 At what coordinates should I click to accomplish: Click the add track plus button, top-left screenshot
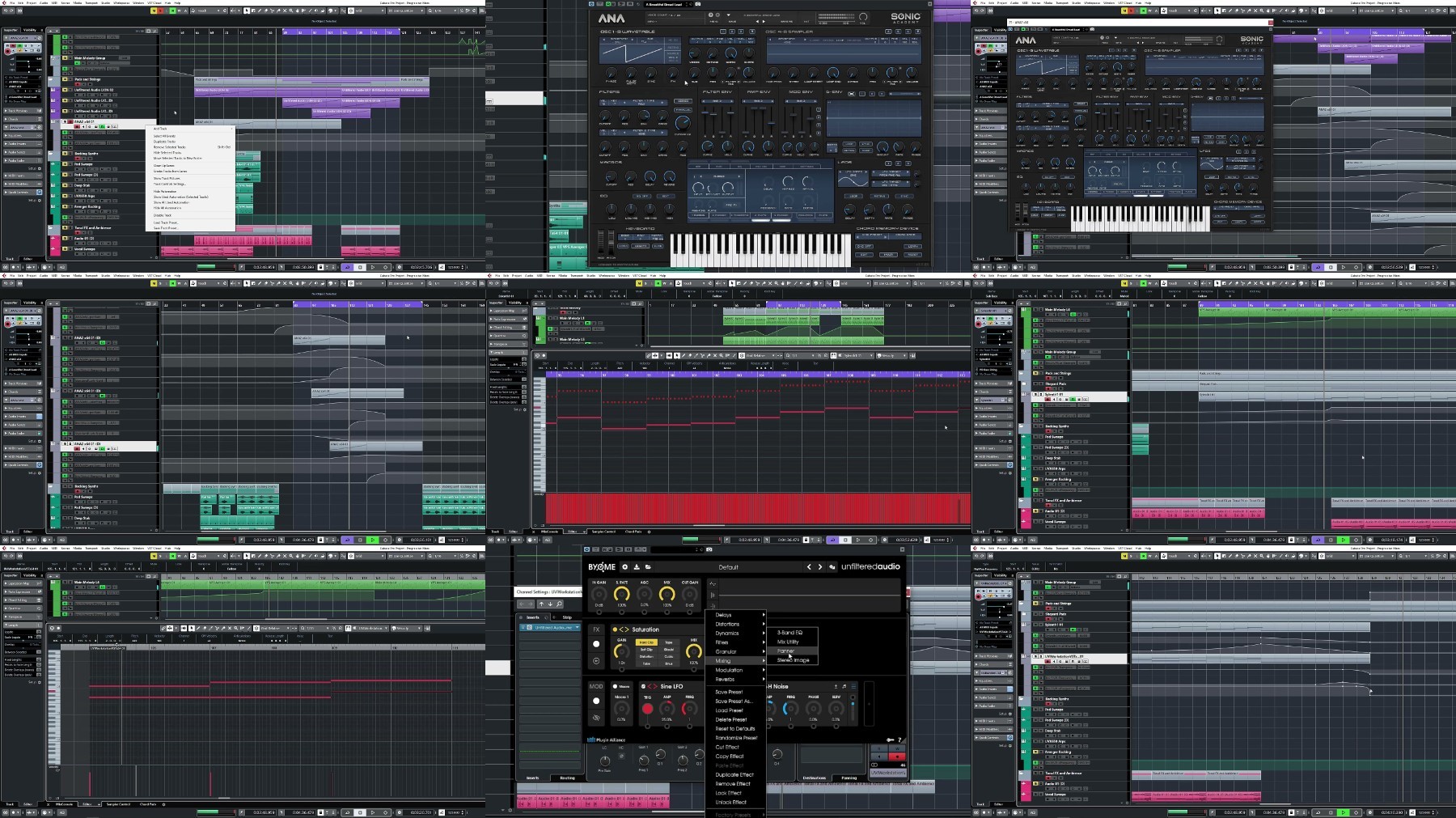pos(49,31)
